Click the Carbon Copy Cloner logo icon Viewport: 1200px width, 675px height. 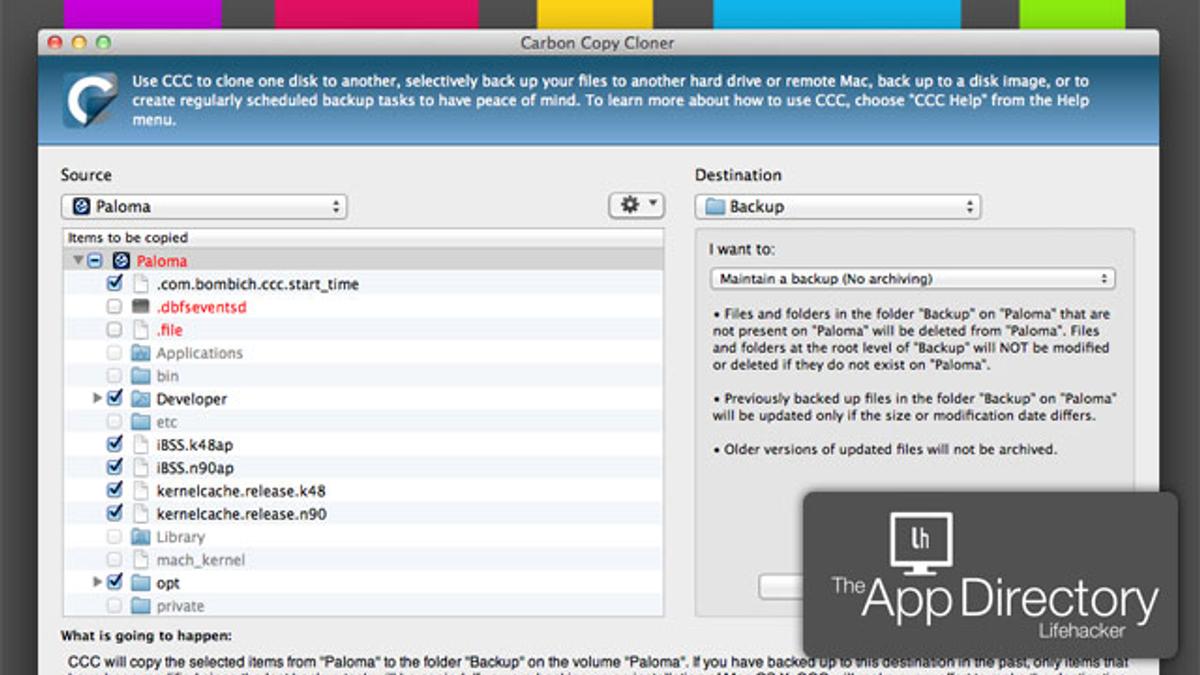91,100
